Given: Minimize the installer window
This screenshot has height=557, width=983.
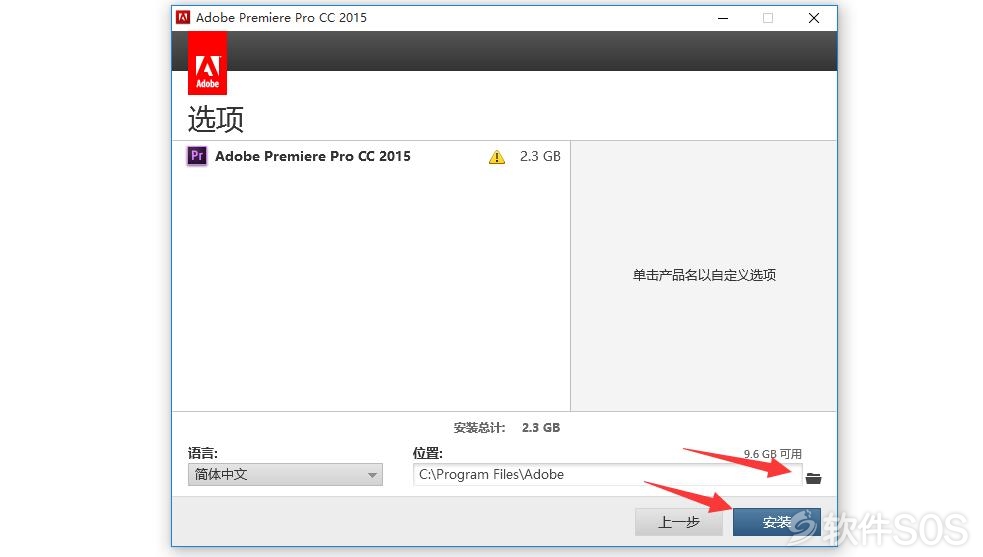Looking at the screenshot, I should pos(723,18).
